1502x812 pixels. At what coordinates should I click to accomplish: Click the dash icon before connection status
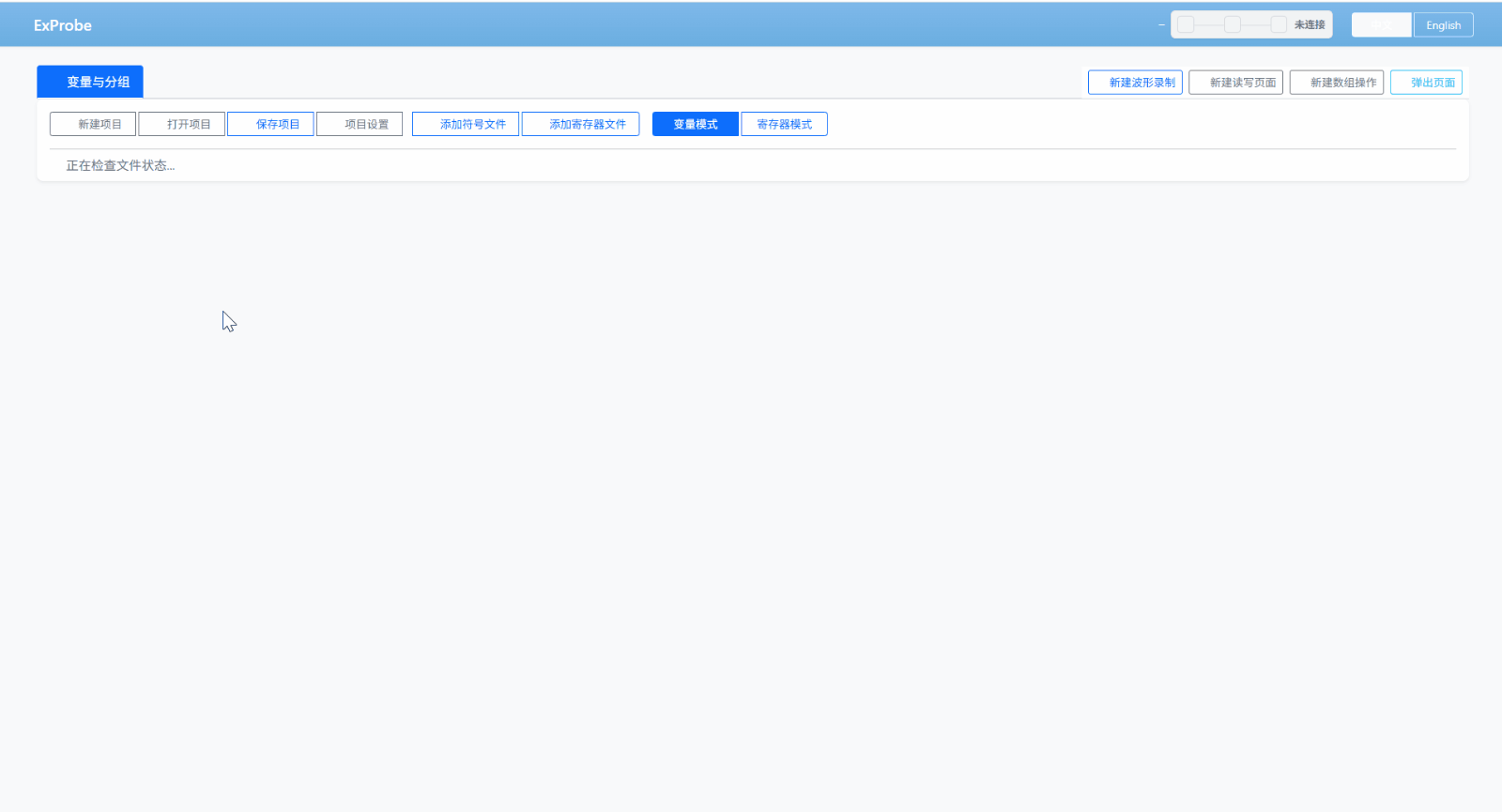coord(1161,24)
